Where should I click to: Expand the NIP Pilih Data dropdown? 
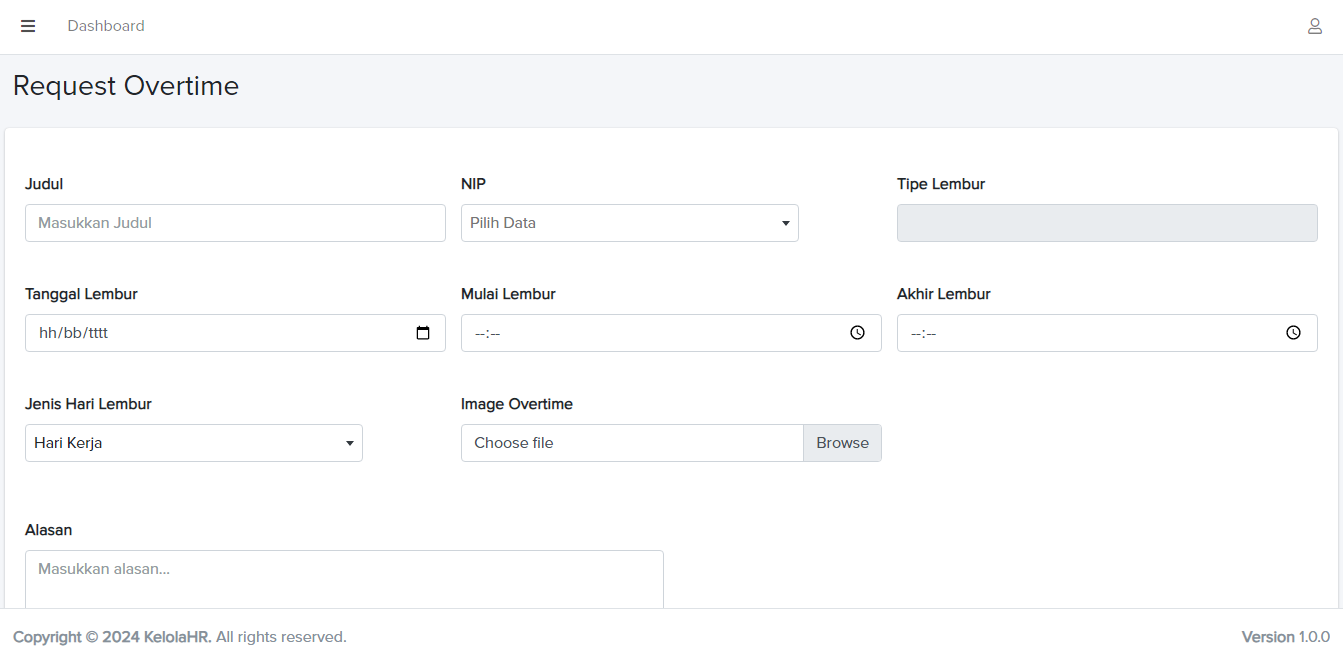point(629,223)
